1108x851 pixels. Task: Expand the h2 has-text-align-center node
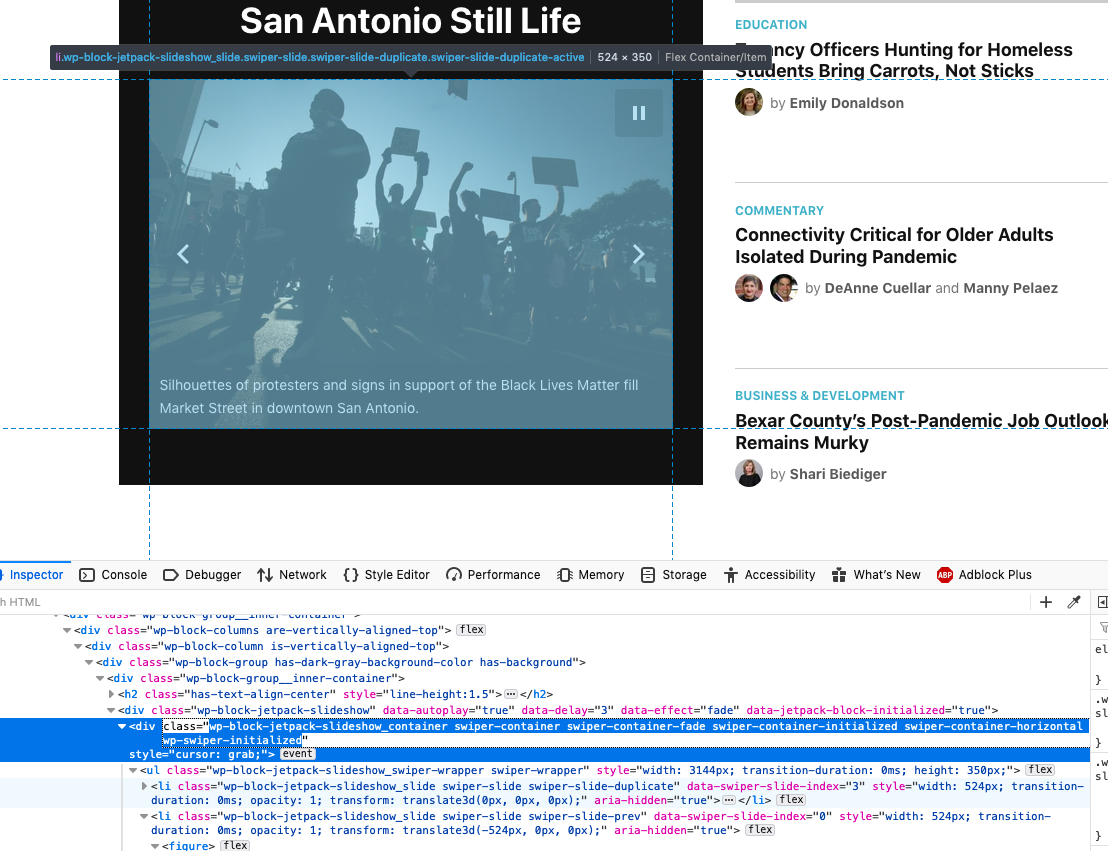coord(111,694)
